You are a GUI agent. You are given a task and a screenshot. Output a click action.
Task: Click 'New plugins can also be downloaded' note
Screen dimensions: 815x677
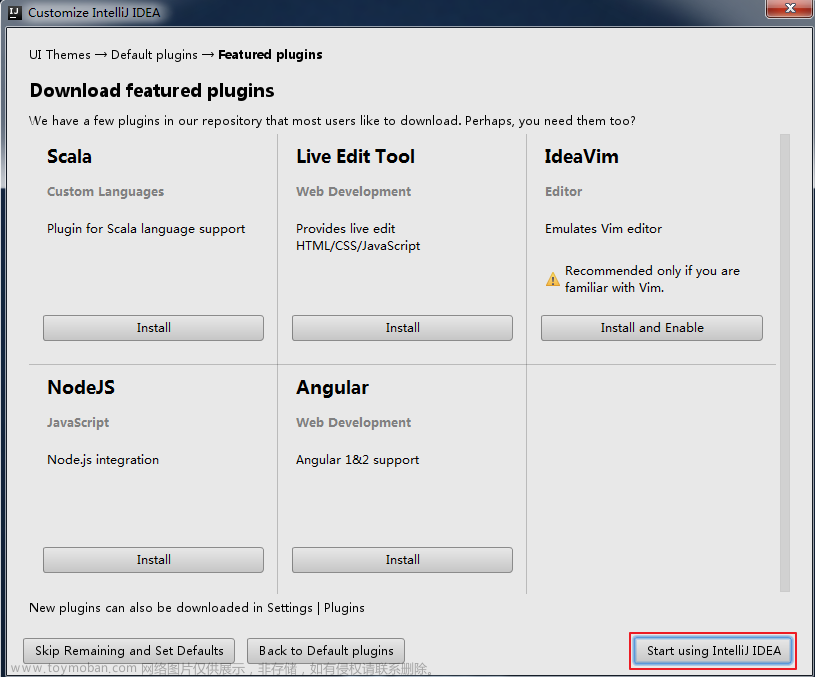coord(196,608)
